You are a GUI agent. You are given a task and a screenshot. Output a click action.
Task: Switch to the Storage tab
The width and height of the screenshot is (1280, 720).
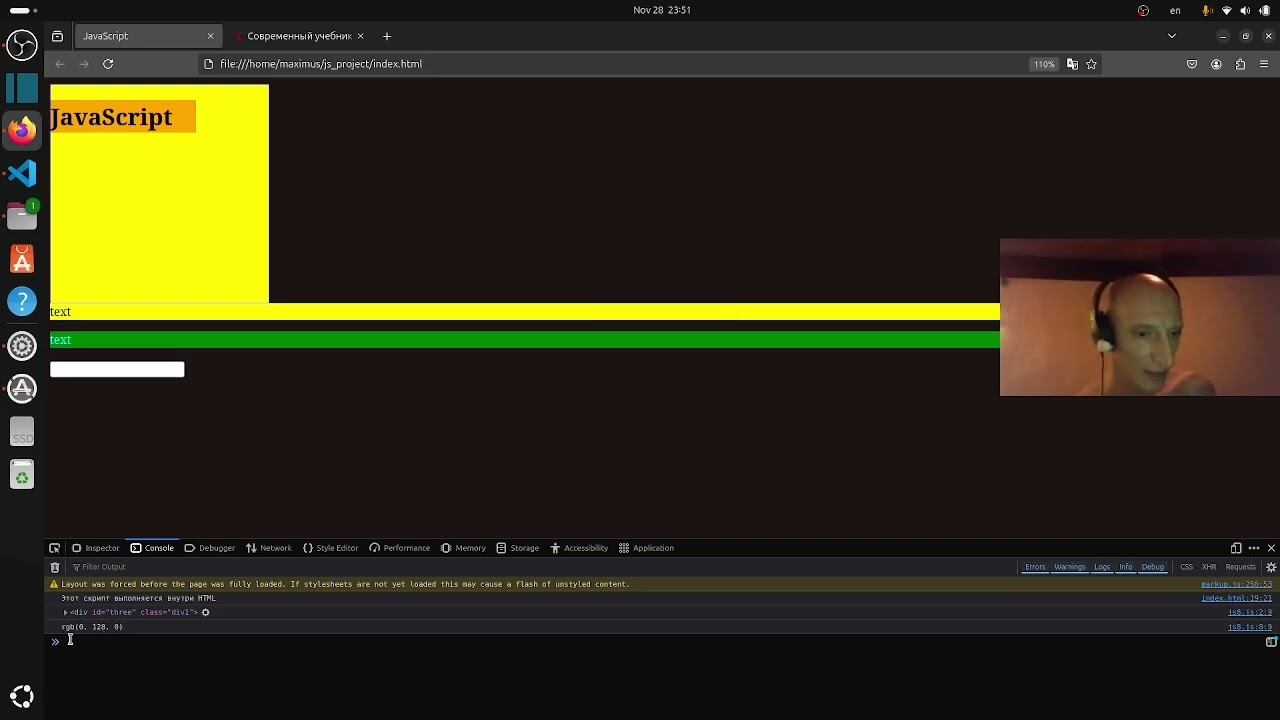pyautogui.click(x=517, y=548)
